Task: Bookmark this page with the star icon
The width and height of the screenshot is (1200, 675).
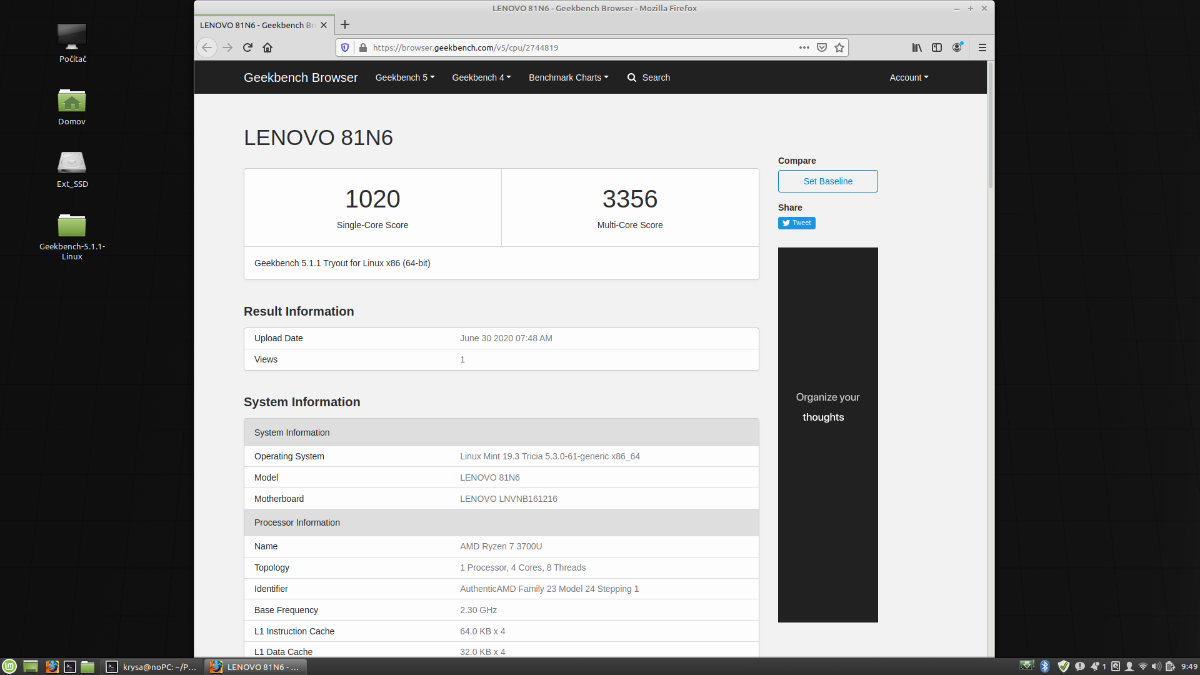Action: (x=839, y=47)
